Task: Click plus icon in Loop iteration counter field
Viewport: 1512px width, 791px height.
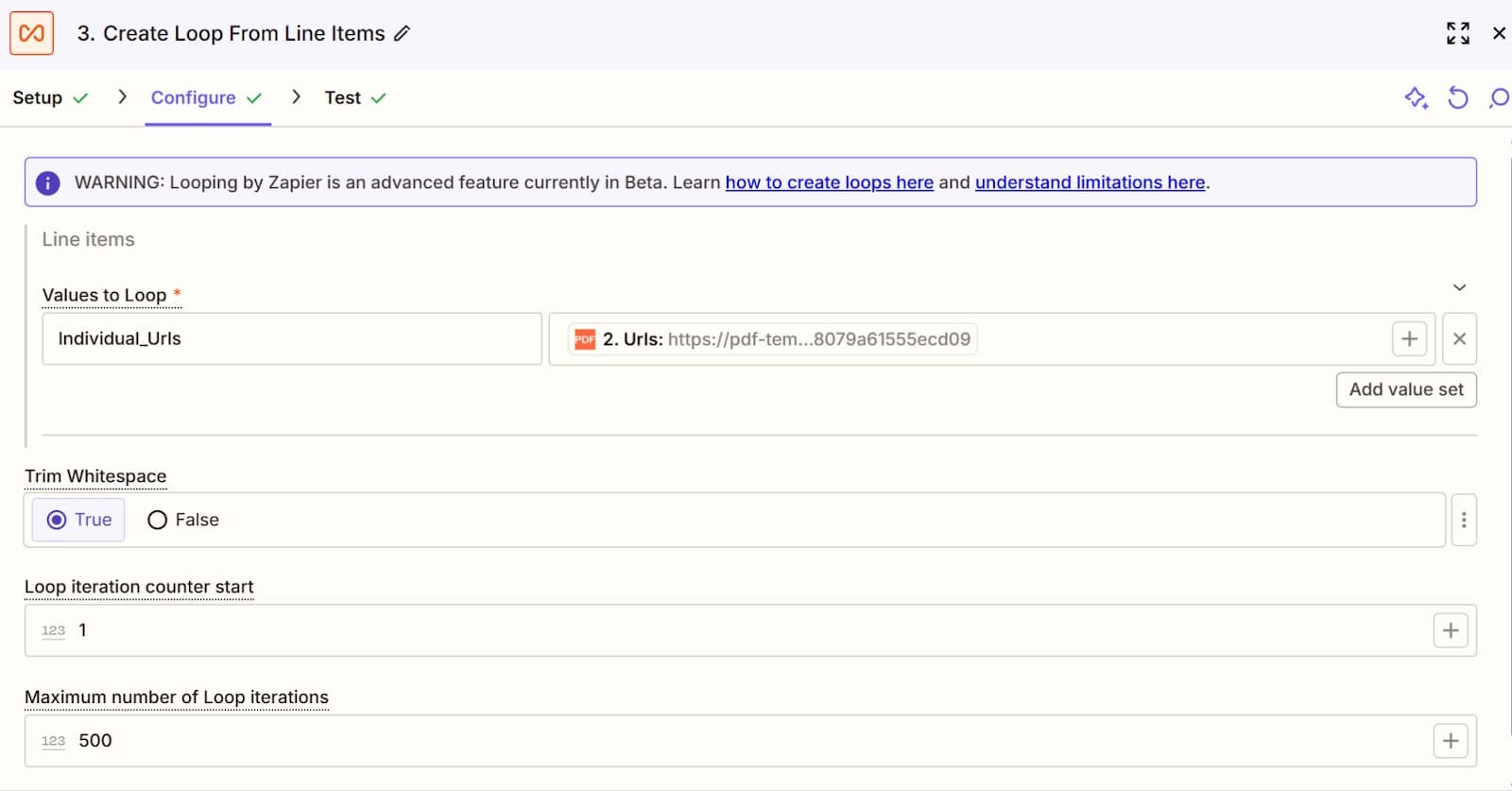Action: tap(1451, 630)
